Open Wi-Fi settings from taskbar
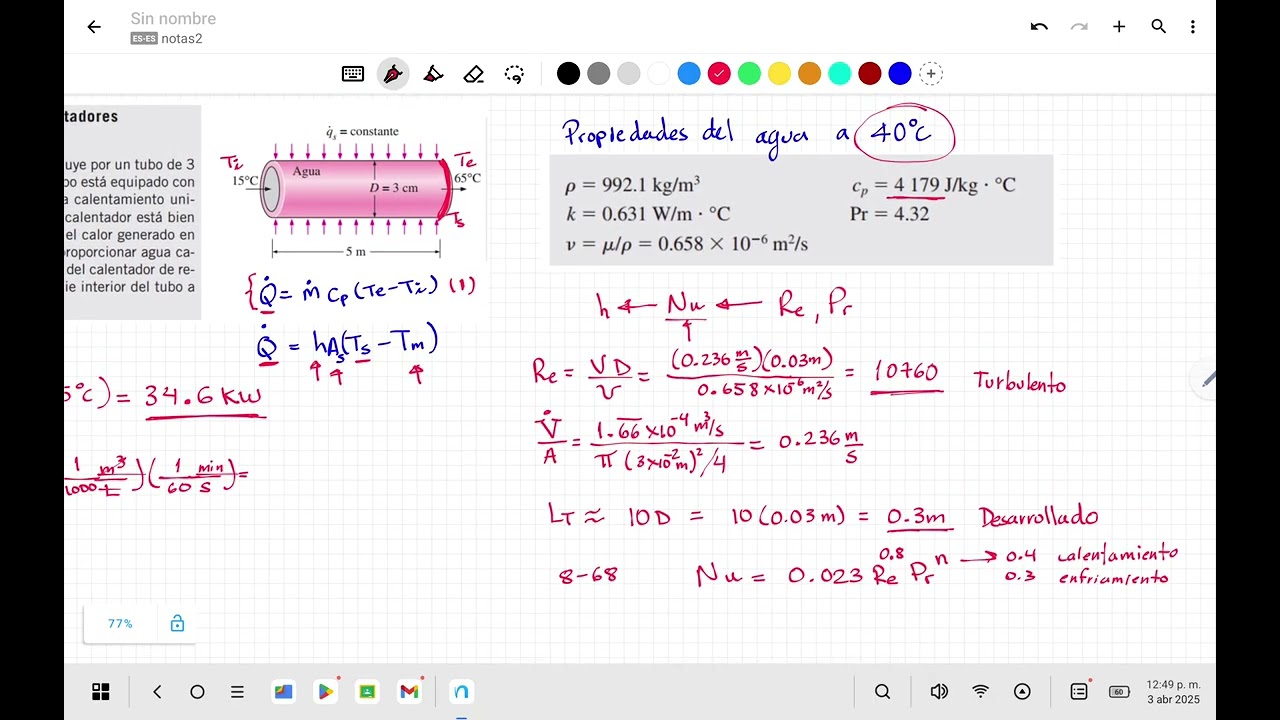The width and height of the screenshot is (1280, 720). coord(981,692)
